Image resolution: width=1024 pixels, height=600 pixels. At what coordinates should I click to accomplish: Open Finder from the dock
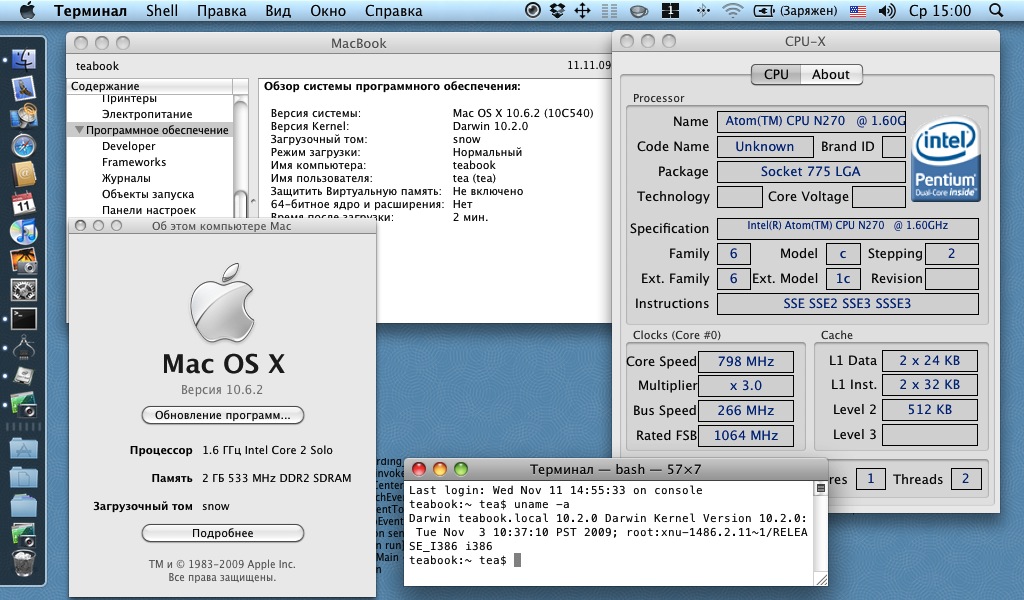23,60
